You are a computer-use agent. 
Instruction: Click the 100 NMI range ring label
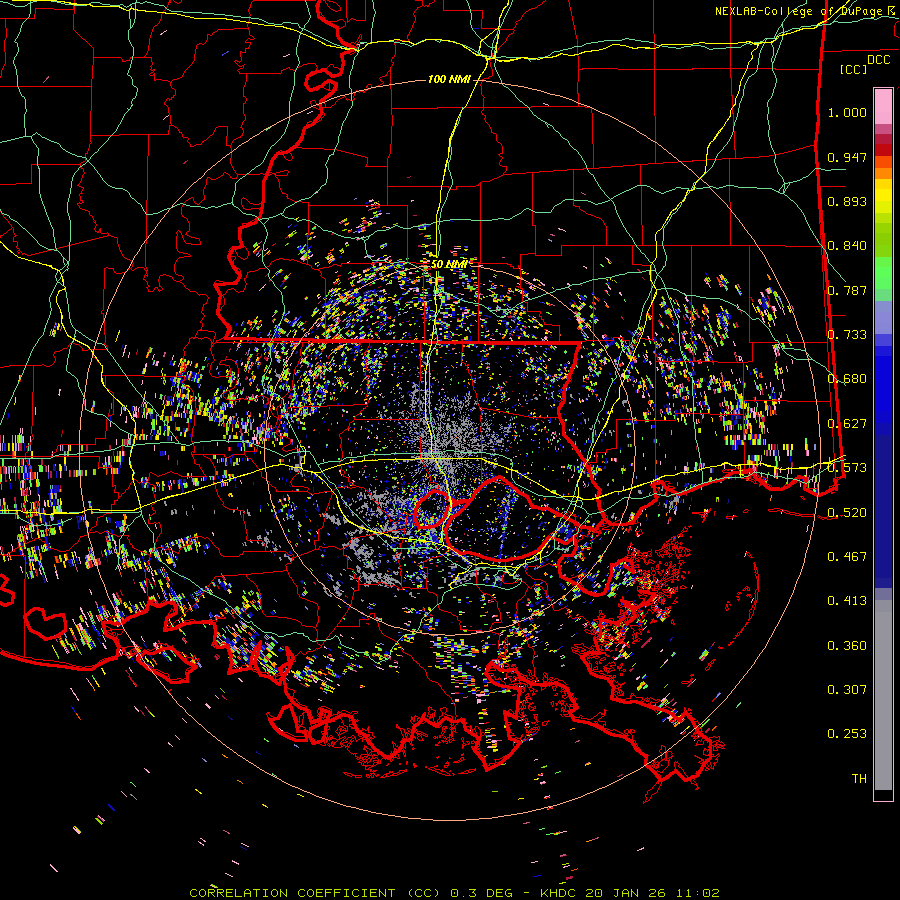click(449, 79)
